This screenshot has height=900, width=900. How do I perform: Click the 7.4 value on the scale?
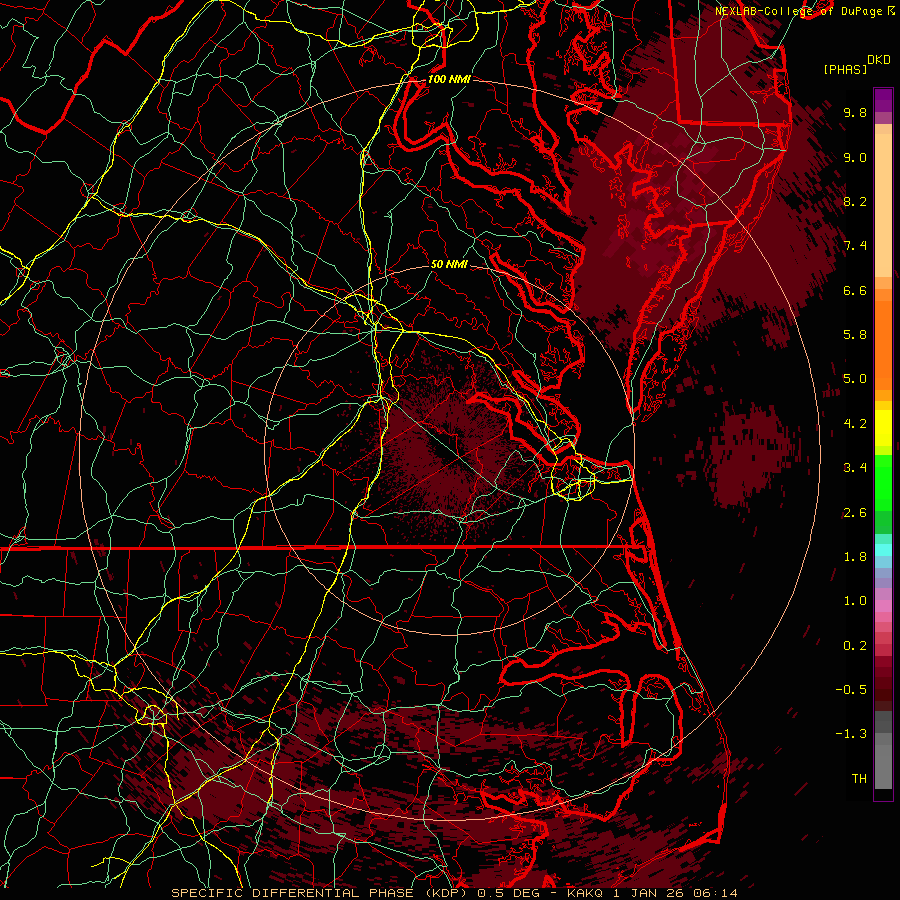pos(855,246)
